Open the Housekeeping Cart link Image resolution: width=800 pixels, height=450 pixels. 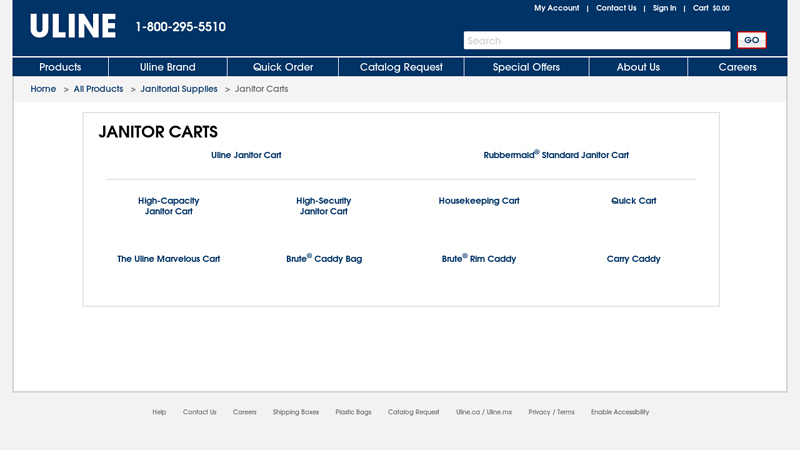click(479, 201)
